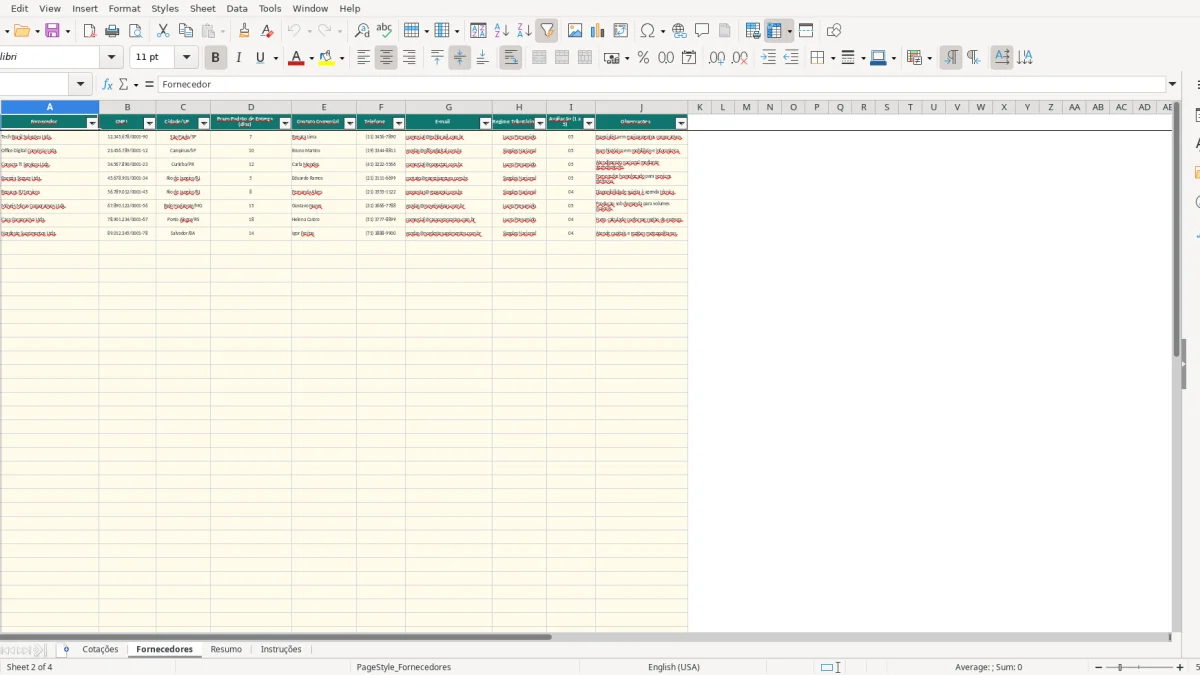This screenshot has height=675, width=1200.
Task: Open draw shapes tool
Action: (x=834, y=31)
